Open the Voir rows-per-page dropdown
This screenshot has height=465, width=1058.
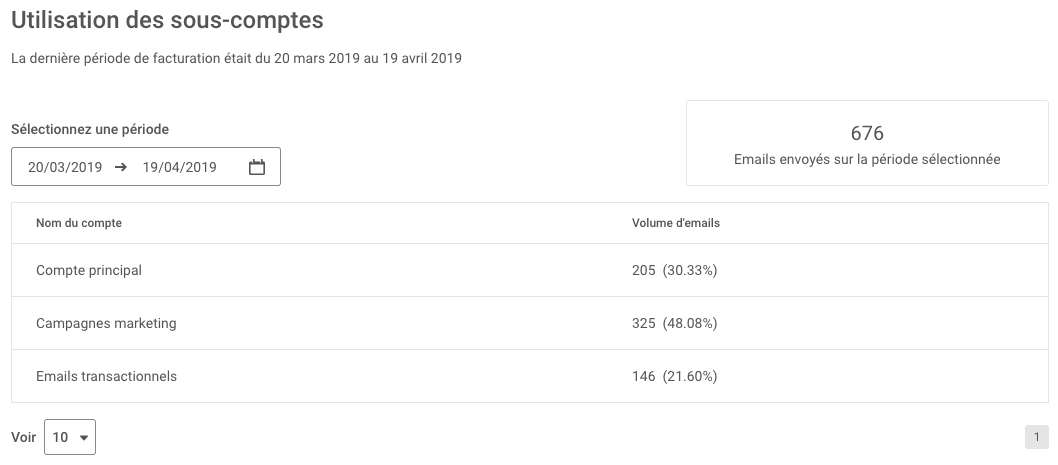70,437
